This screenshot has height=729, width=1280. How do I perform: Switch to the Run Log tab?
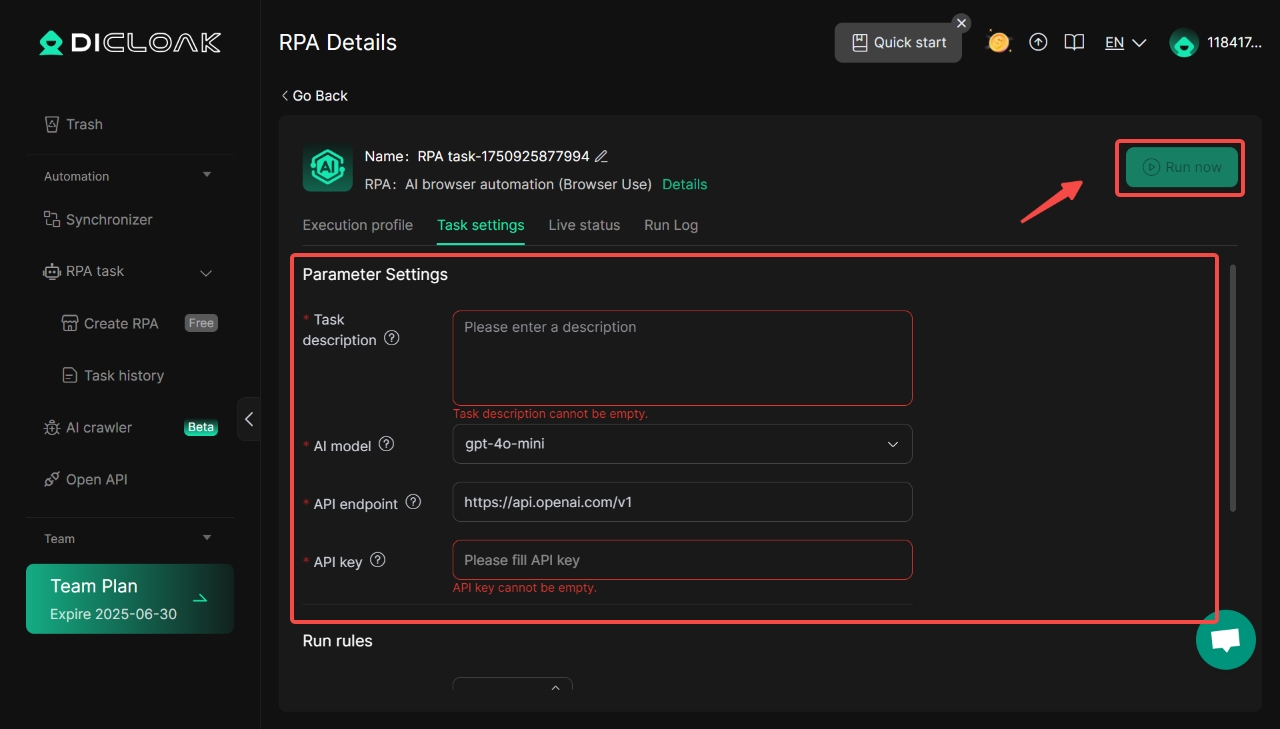[671, 225]
